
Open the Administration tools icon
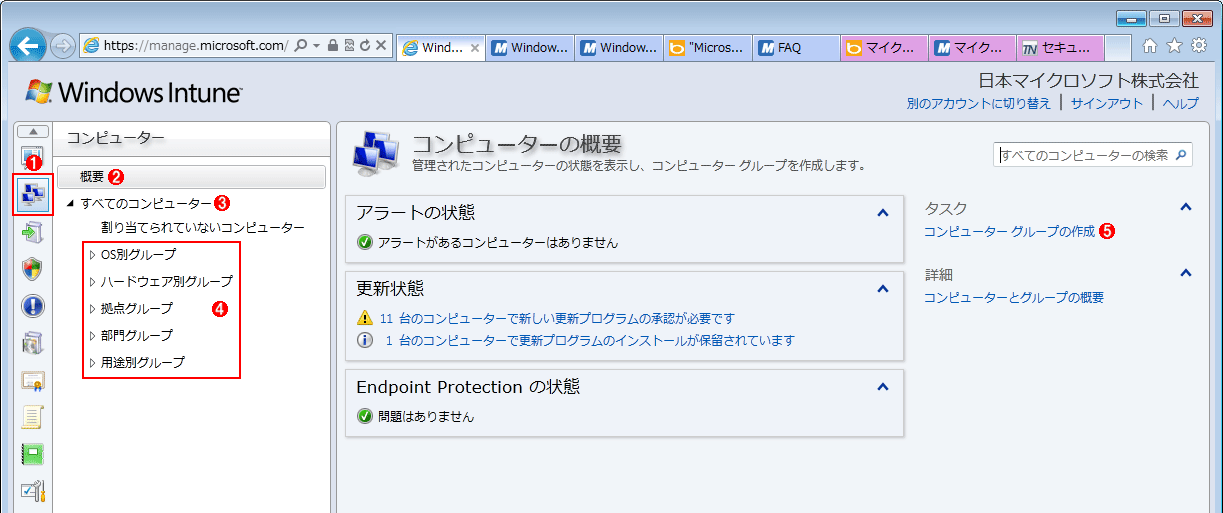point(32,491)
